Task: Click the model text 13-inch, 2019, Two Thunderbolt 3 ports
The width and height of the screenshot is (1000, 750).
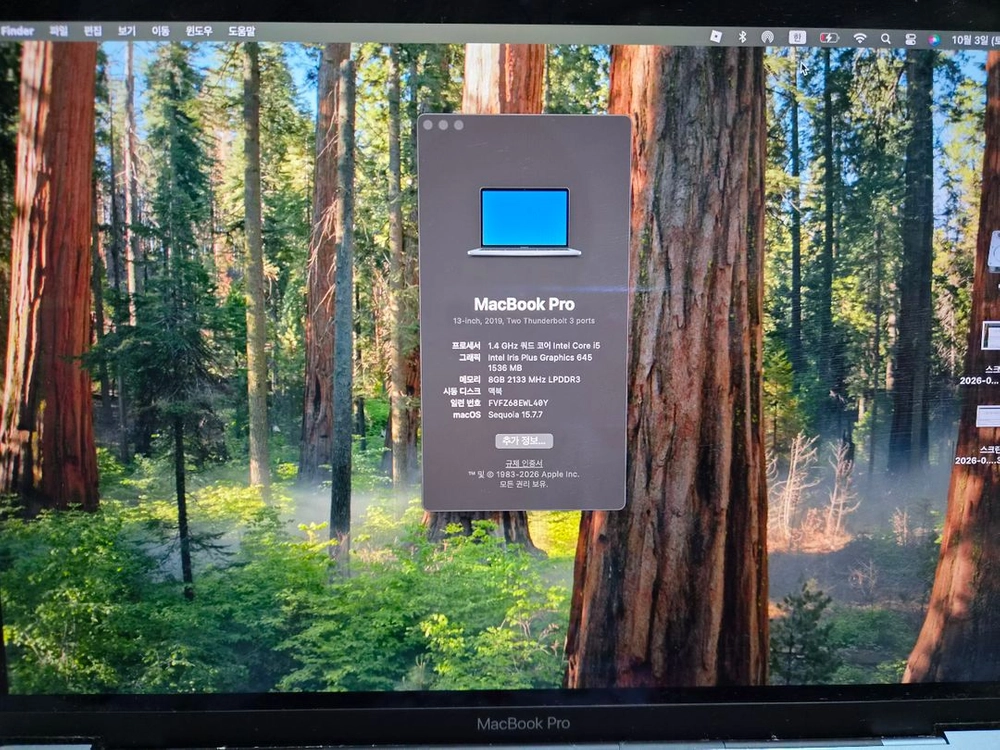Action: pos(524,321)
